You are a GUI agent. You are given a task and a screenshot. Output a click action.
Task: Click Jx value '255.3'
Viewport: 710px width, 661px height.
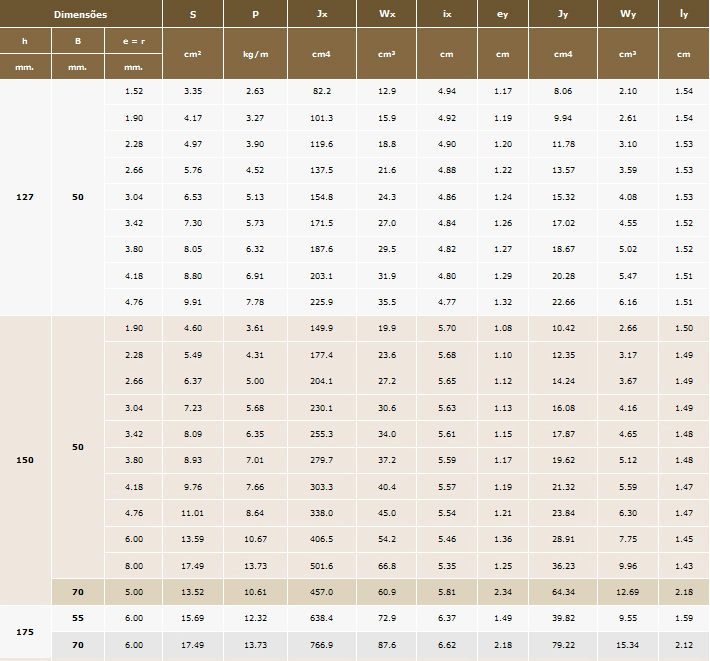click(322, 434)
